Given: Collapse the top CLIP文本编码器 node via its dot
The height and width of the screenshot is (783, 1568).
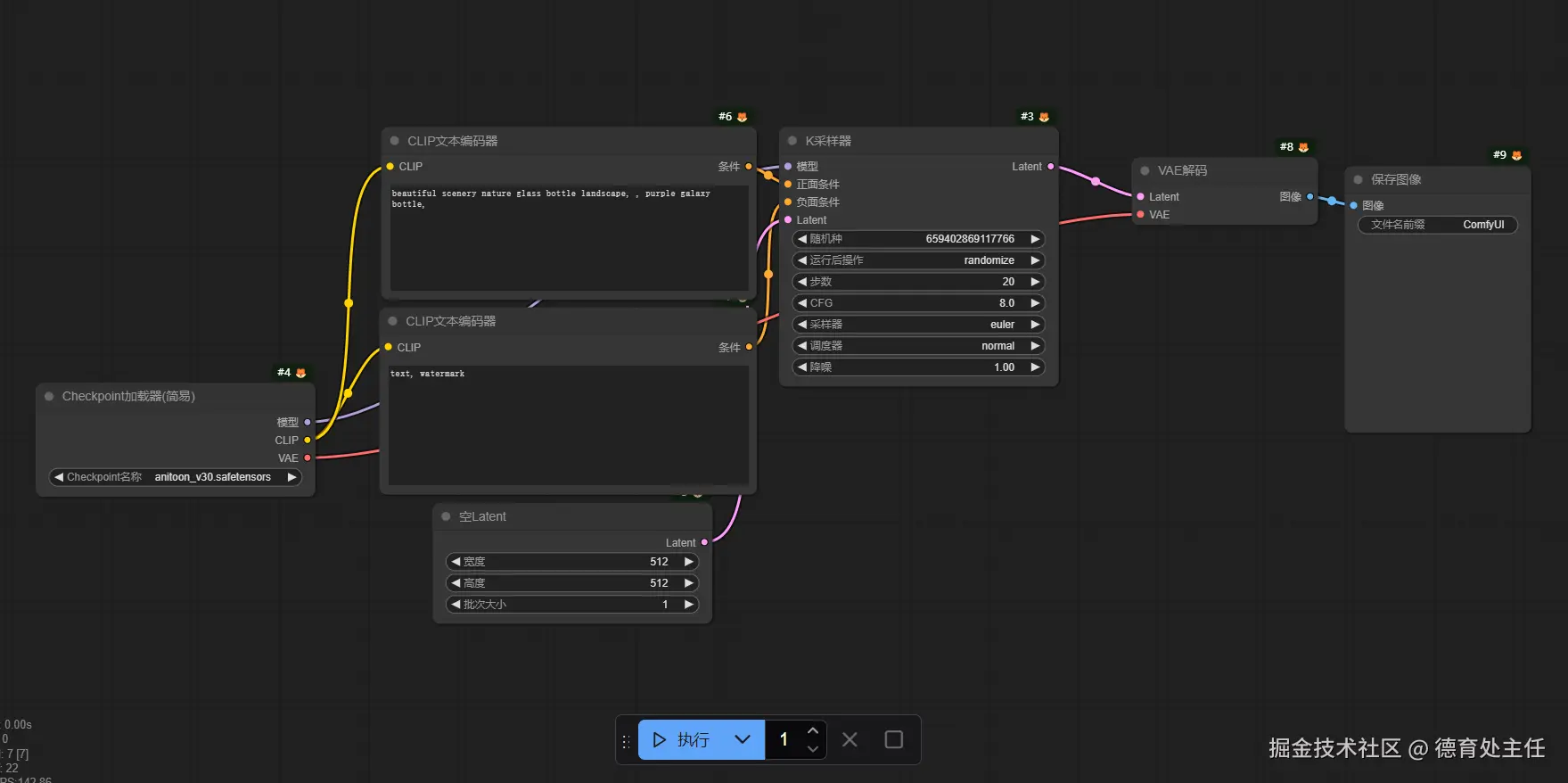Looking at the screenshot, I should coord(394,141).
